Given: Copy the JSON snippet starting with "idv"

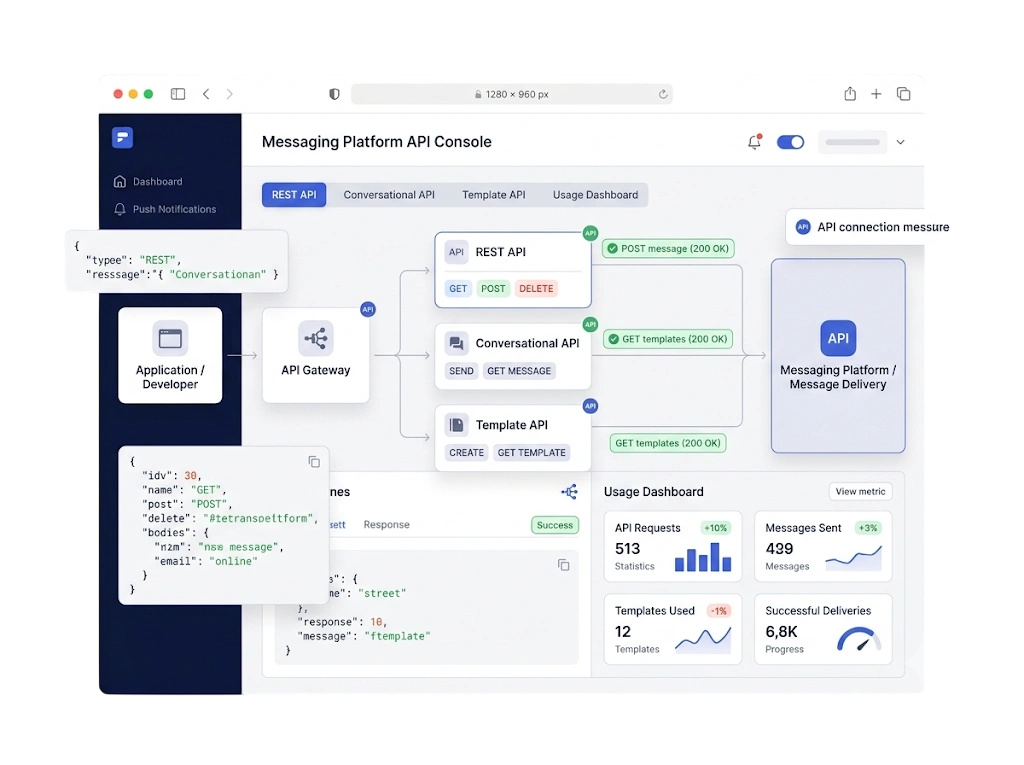Looking at the screenshot, I should [314, 462].
